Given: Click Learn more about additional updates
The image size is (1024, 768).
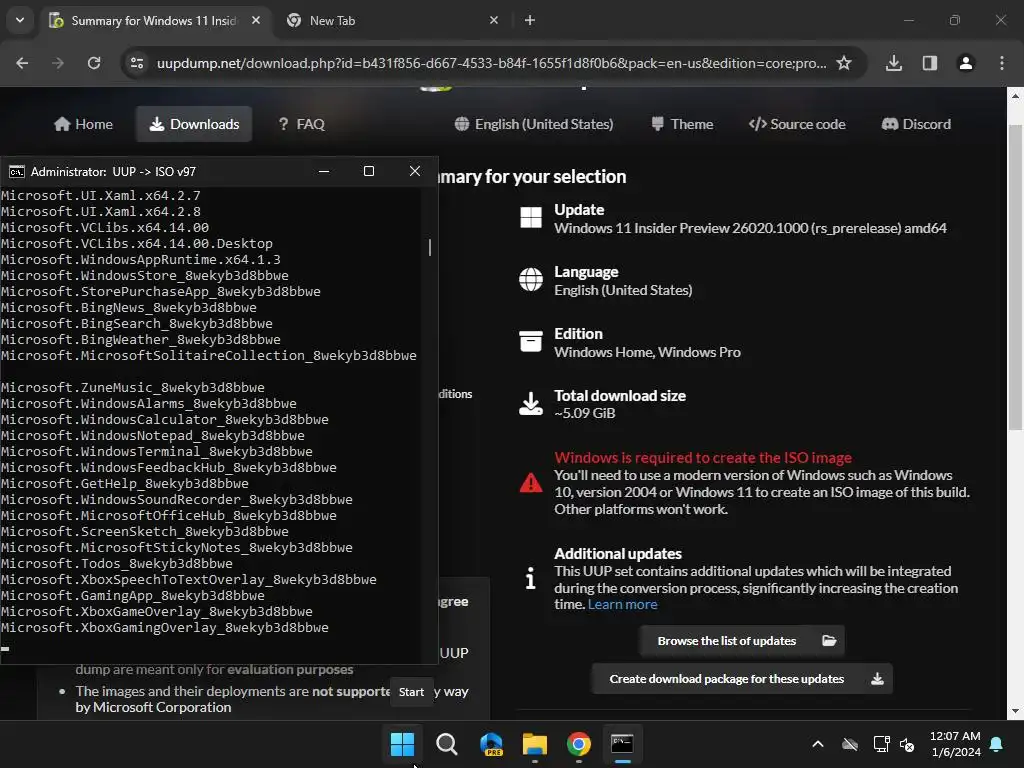Looking at the screenshot, I should coord(622,605).
